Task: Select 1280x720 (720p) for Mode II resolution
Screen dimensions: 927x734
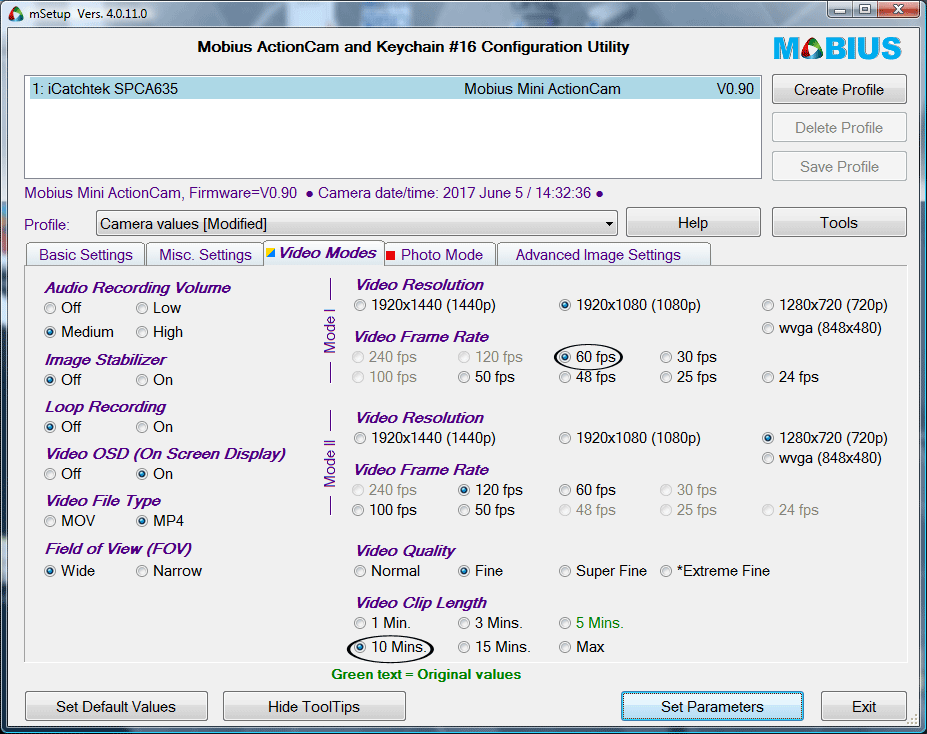Action: (825, 438)
